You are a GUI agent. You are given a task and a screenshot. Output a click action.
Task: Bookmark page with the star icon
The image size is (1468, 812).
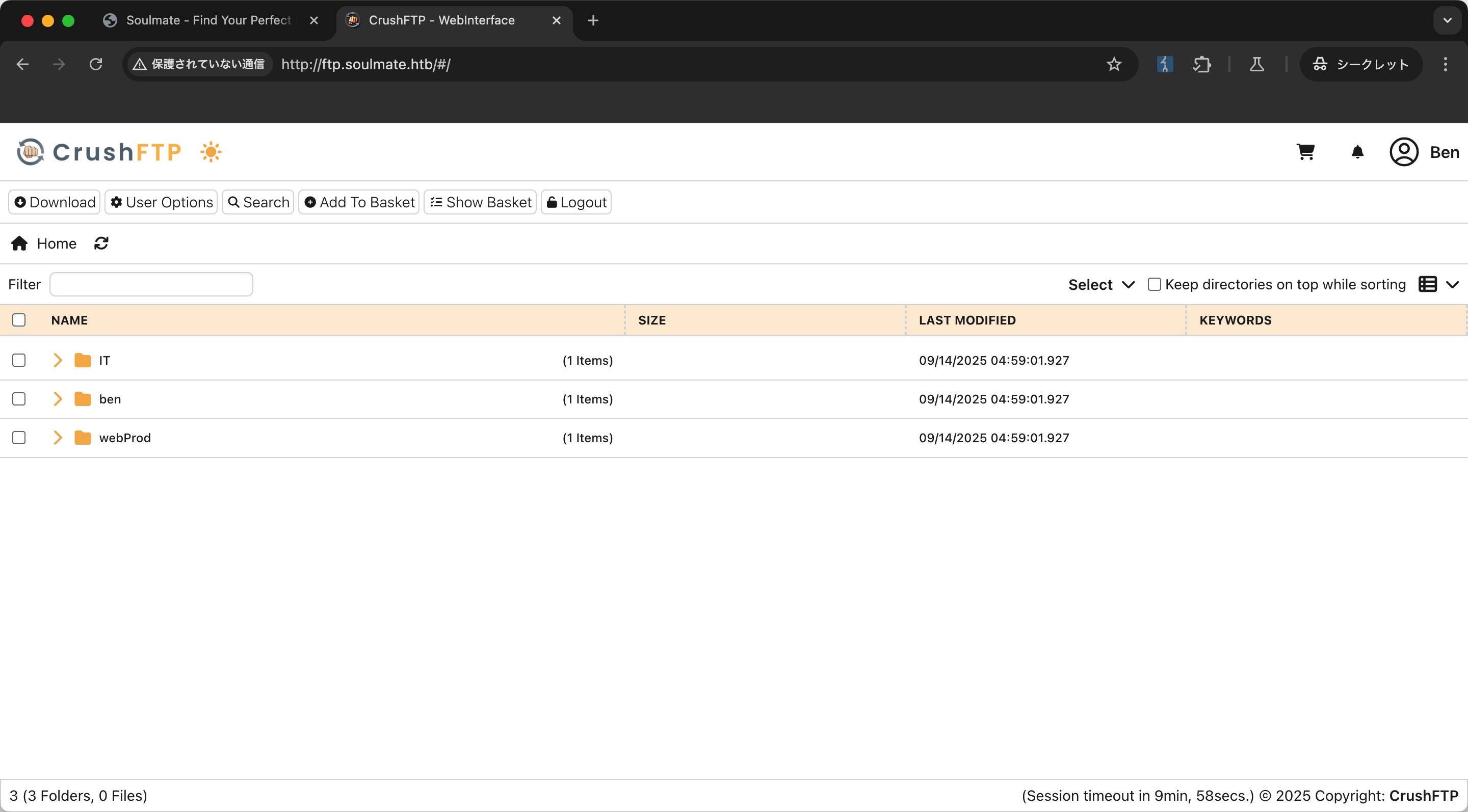coord(1114,64)
